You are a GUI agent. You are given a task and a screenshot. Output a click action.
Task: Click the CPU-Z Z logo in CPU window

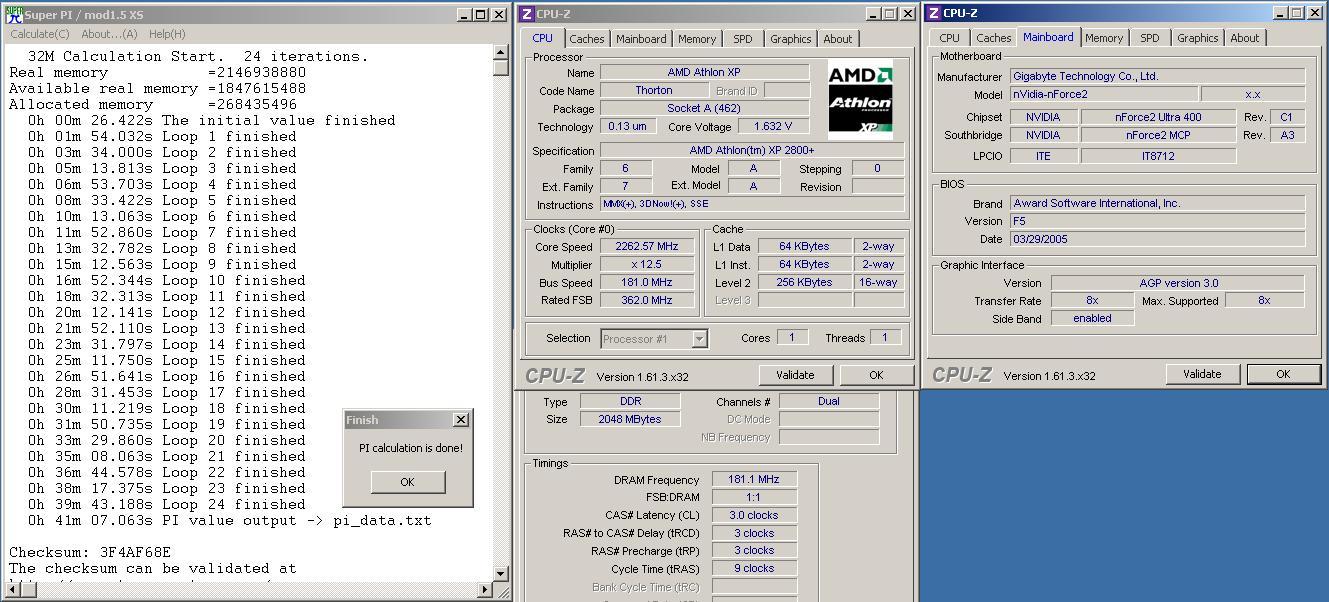click(x=526, y=14)
